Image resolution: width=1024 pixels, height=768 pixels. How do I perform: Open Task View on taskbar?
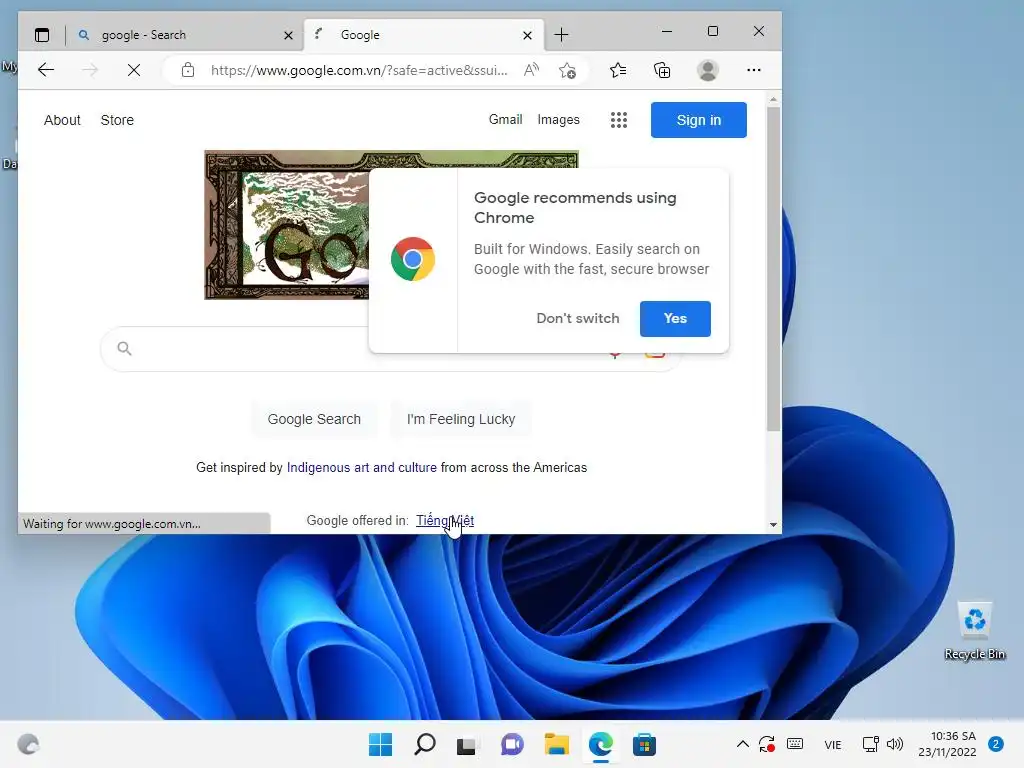pos(466,744)
